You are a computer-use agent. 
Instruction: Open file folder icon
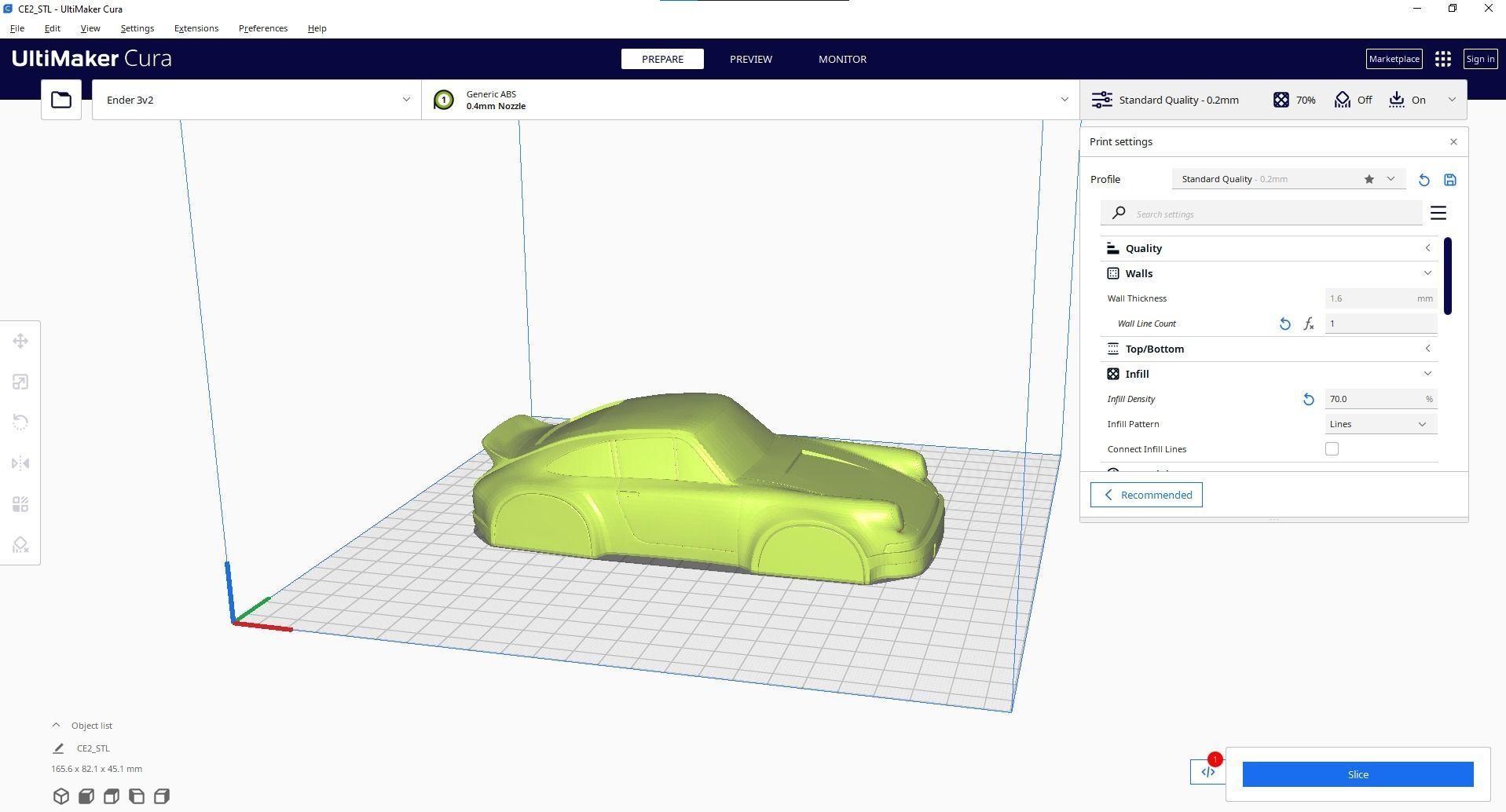tap(61, 100)
